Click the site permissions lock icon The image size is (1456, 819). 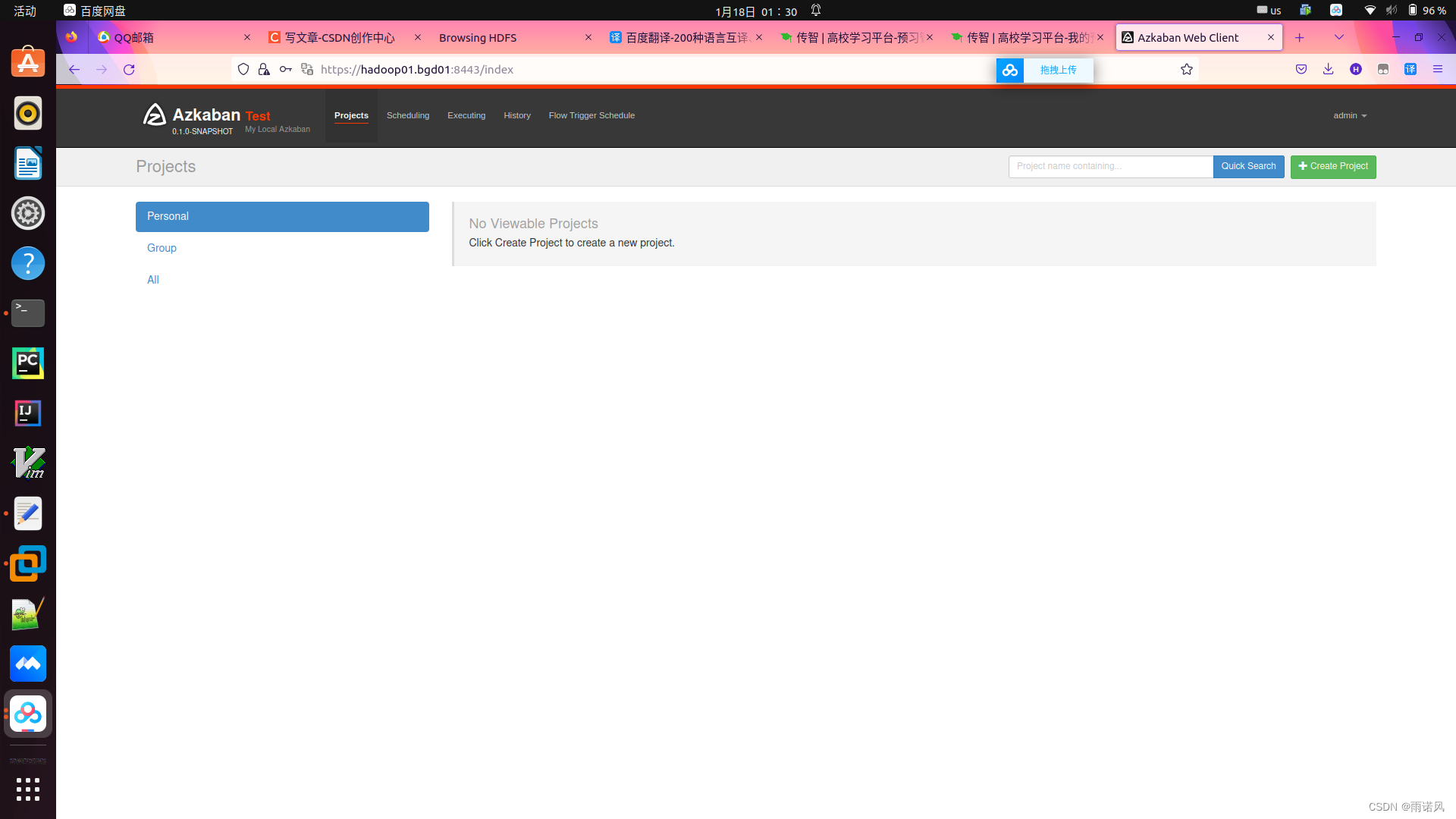point(264,70)
